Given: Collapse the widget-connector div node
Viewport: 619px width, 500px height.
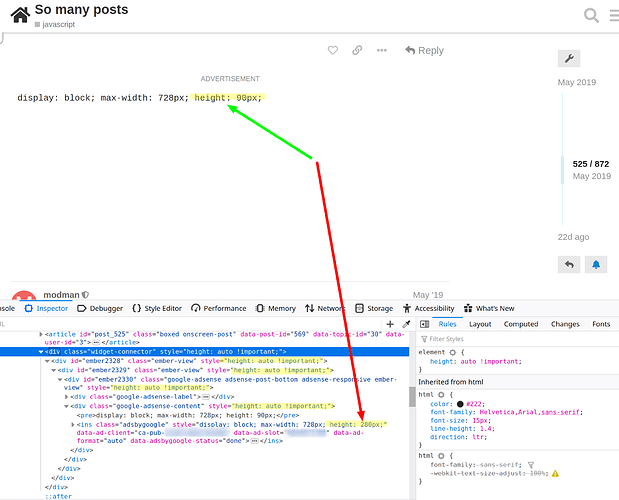Looking at the screenshot, I should [41, 352].
